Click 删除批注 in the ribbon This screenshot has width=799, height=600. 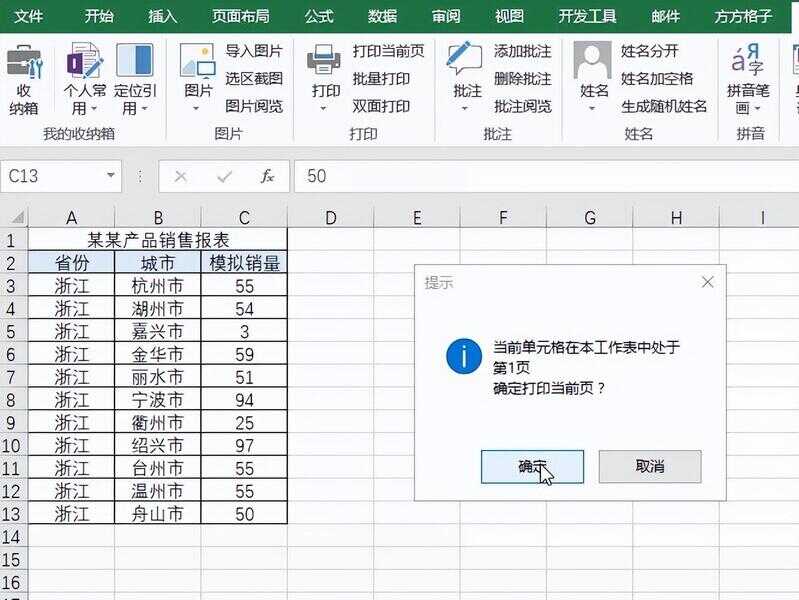pos(522,79)
